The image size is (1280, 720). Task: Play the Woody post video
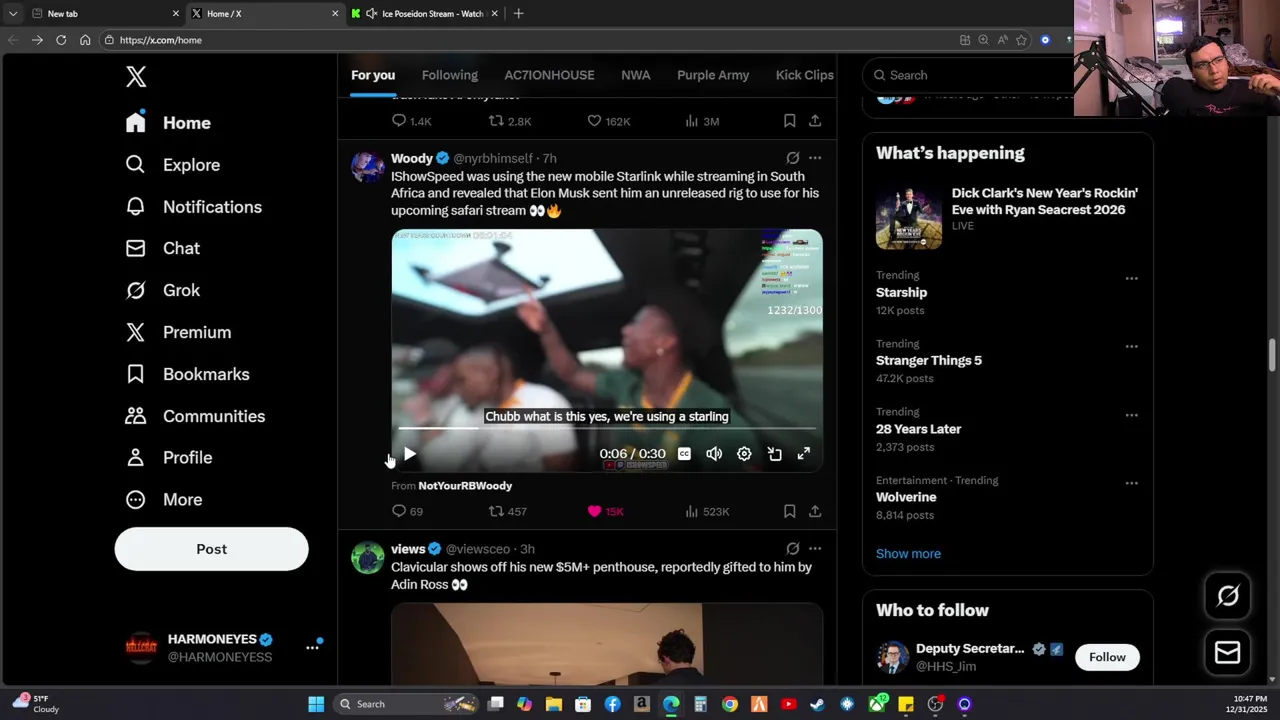410,454
